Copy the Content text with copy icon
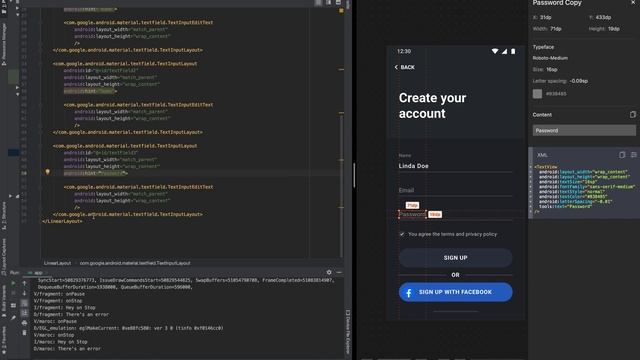Viewport: 640px width, 360px height. coord(633,115)
